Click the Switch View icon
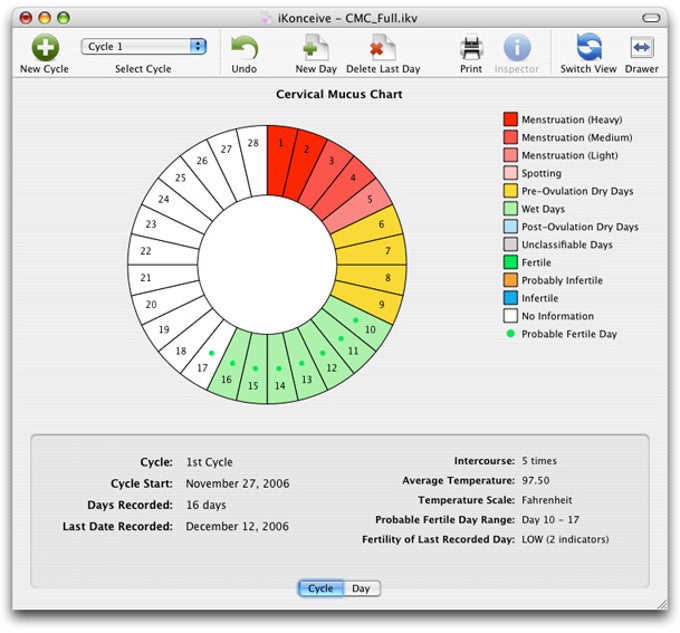The width and height of the screenshot is (680, 633). click(x=588, y=47)
